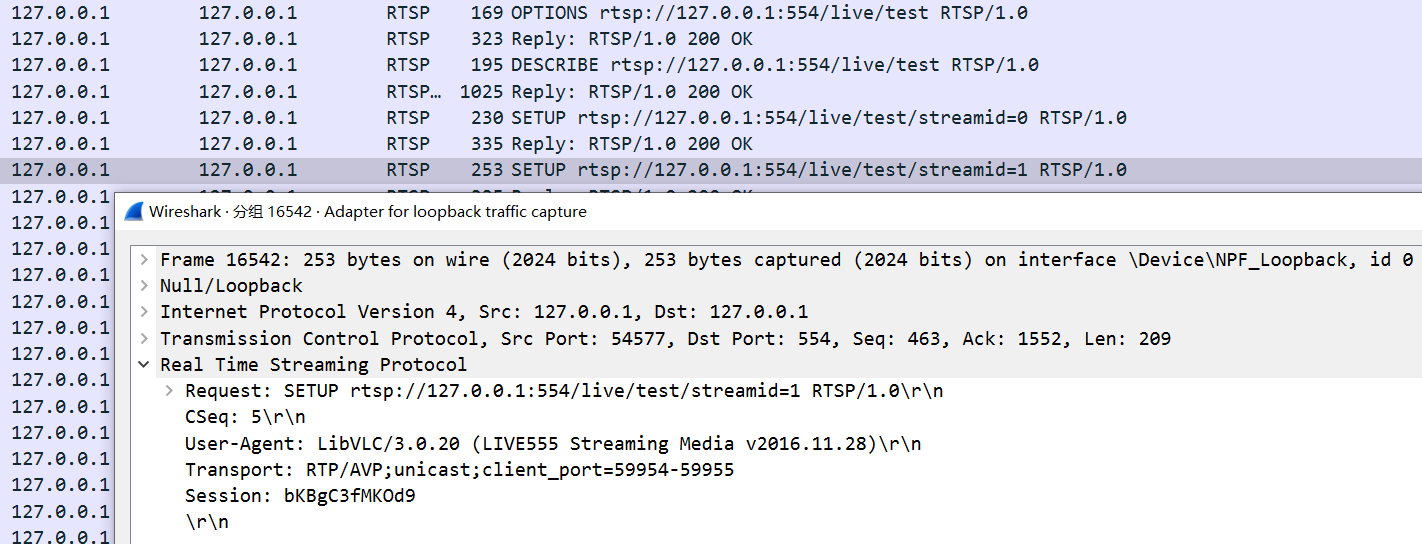This screenshot has width=1422, height=544.
Task: Select the 1025-byte Reply 200 OK packet
Action: [x=711, y=91]
